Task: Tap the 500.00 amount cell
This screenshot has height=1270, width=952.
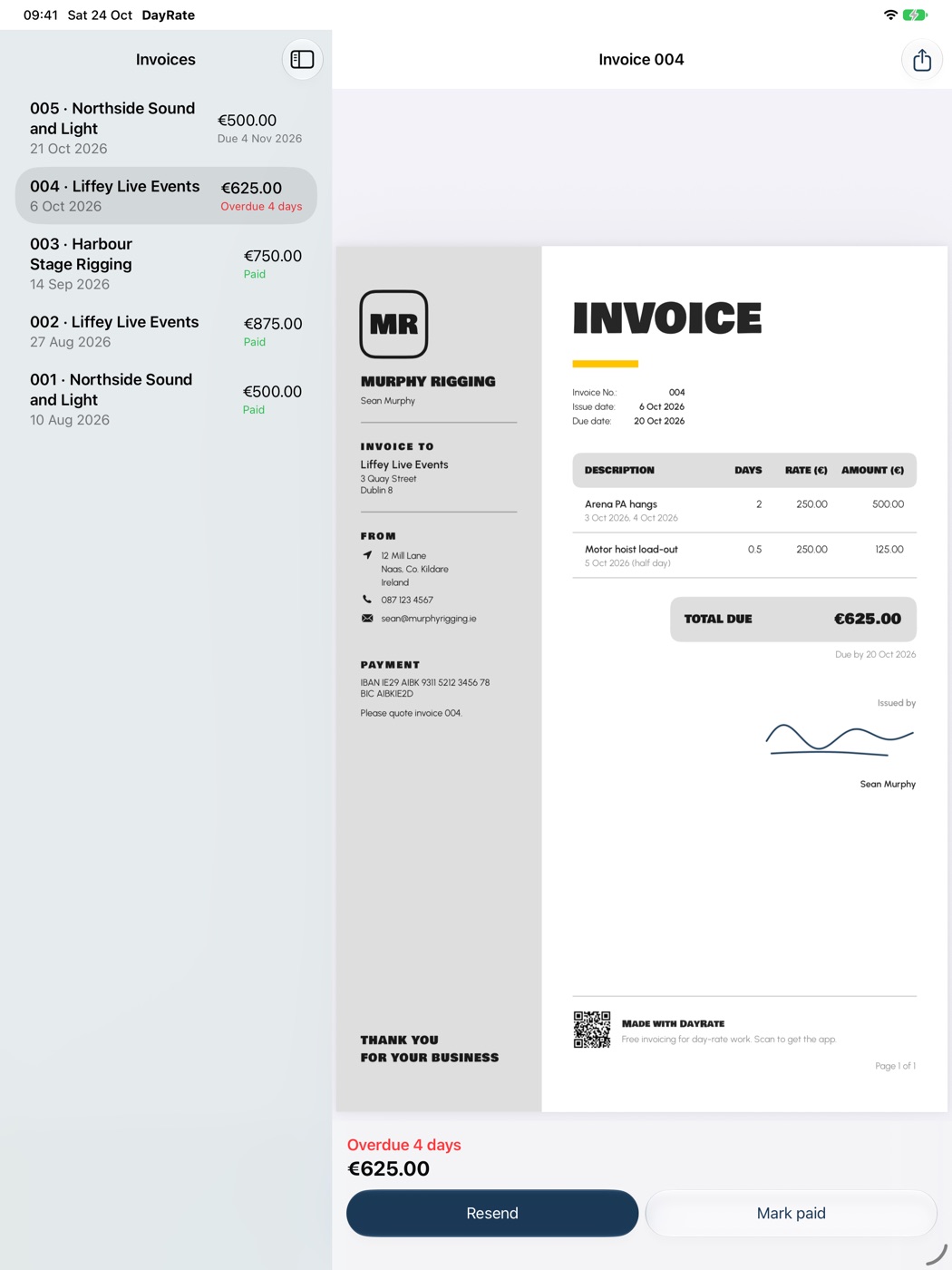Action: [x=888, y=503]
